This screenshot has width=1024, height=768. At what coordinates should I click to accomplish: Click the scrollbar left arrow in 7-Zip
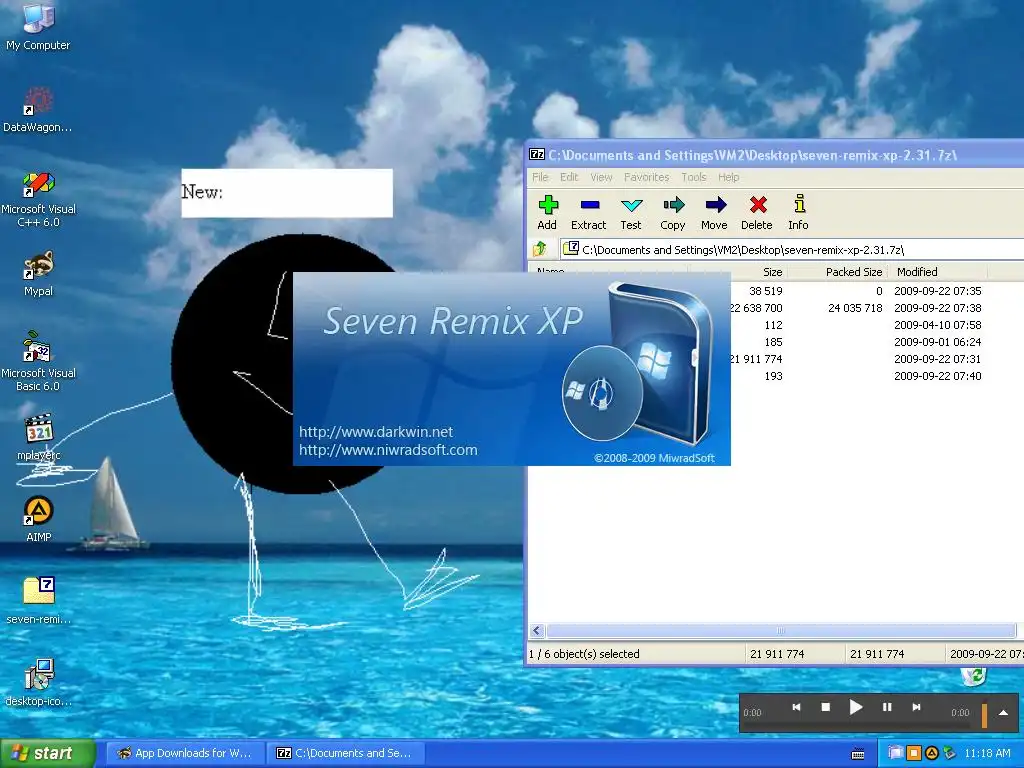tap(537, 630)
